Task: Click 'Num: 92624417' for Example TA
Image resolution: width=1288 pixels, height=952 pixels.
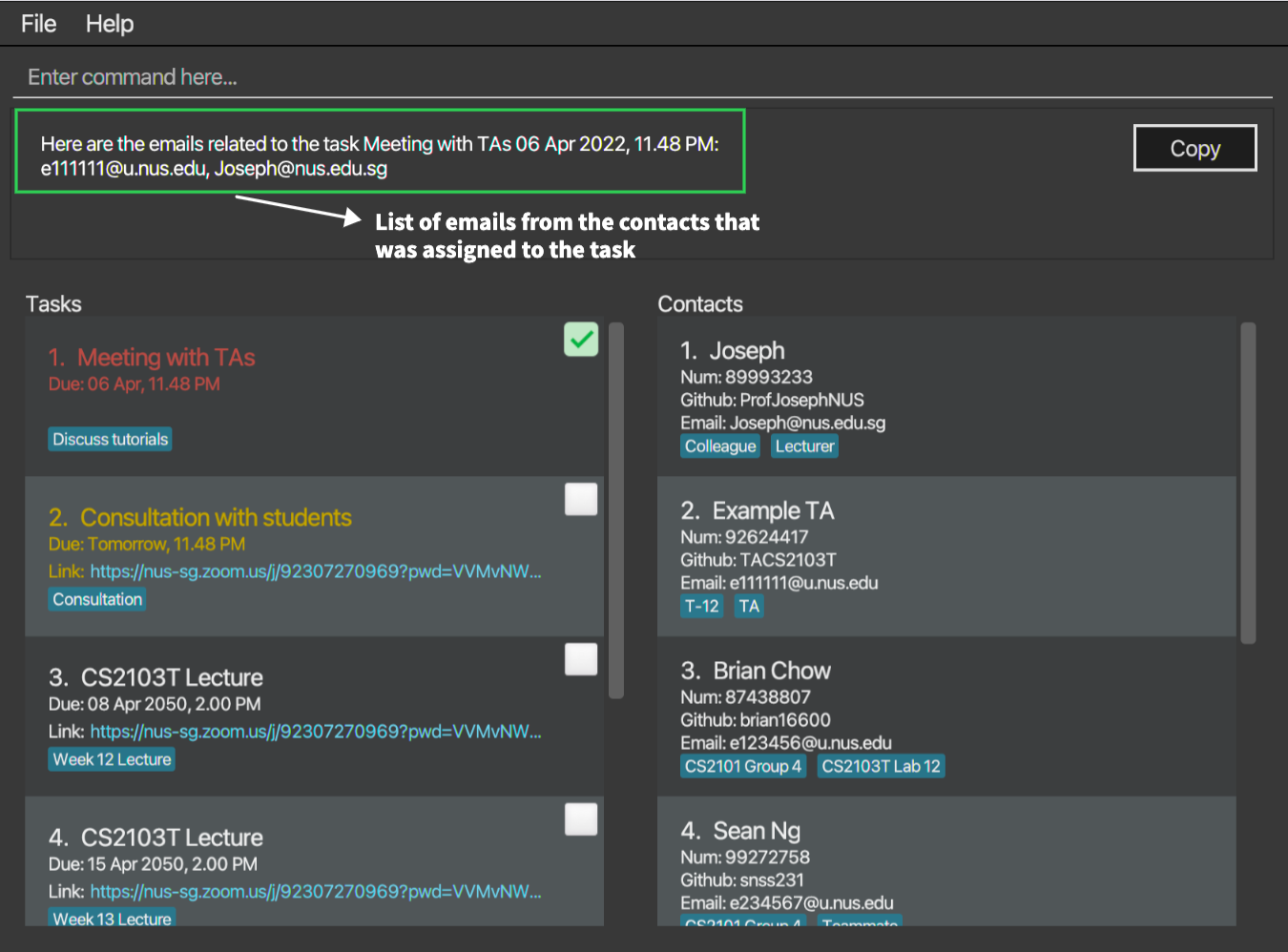Action: coord(744,537)
